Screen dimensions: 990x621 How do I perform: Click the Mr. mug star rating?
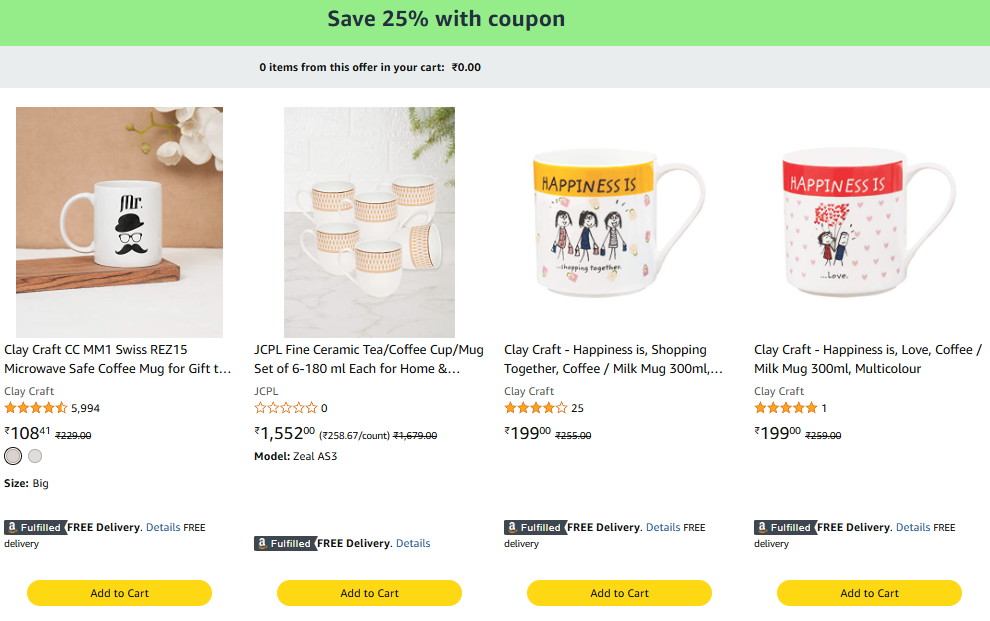[36, 408]
